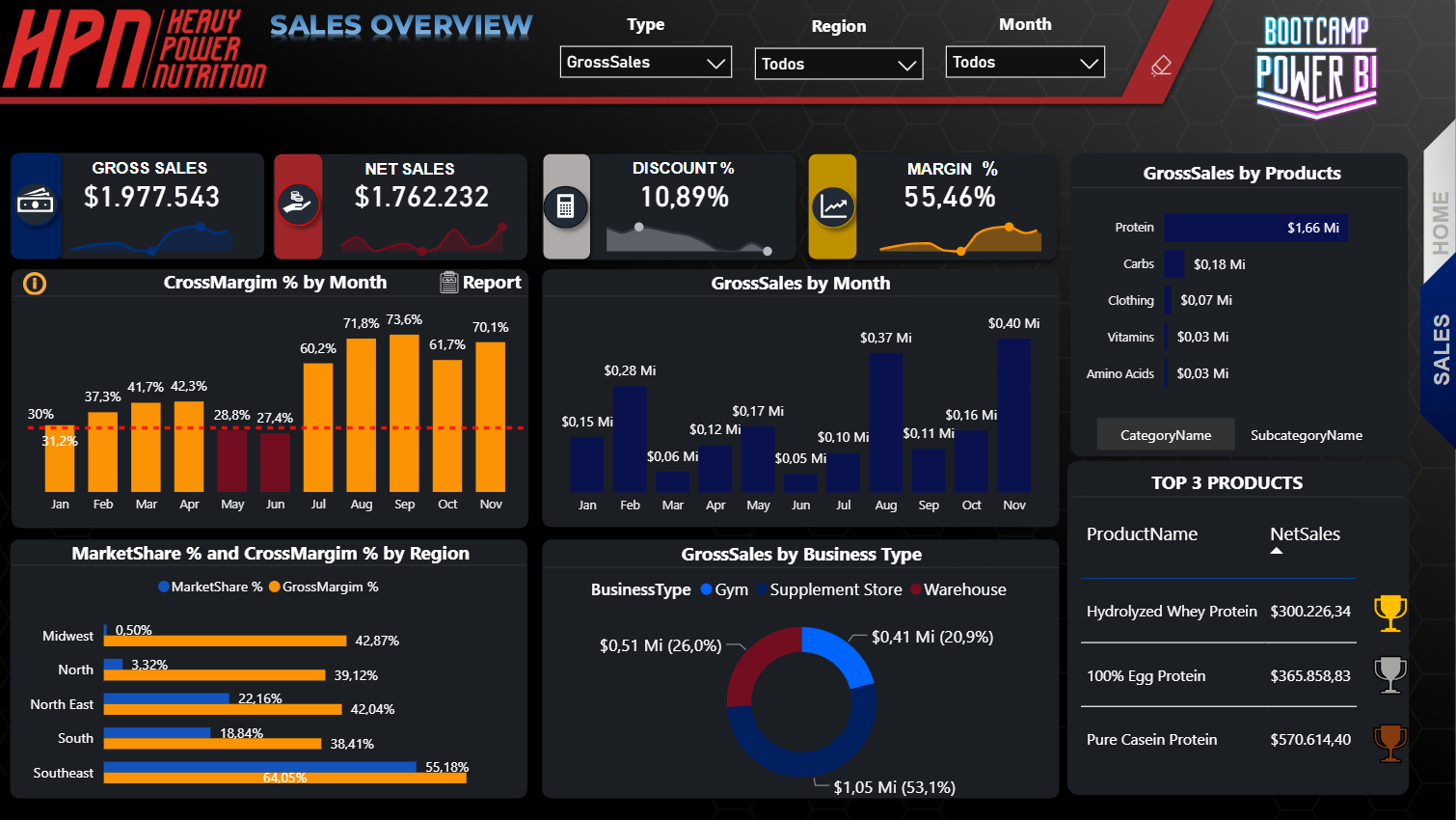
Task: Click the Net Sales hand-coin icon
Action: coord(299,205)
